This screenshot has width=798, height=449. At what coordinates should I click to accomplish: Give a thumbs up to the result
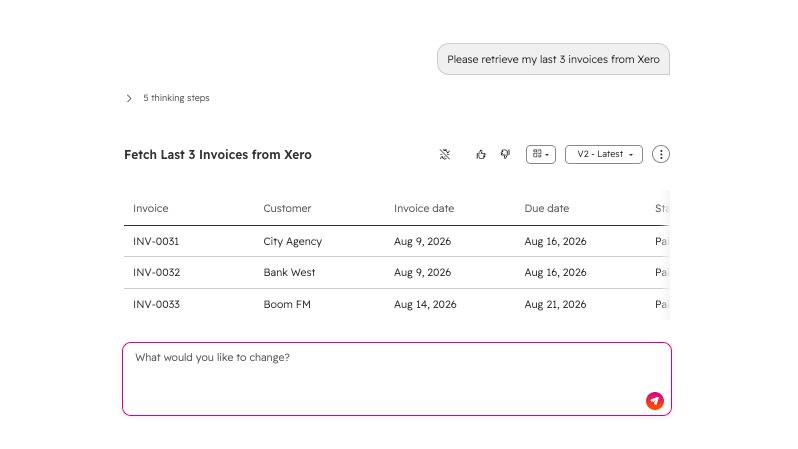click(481, 154)
